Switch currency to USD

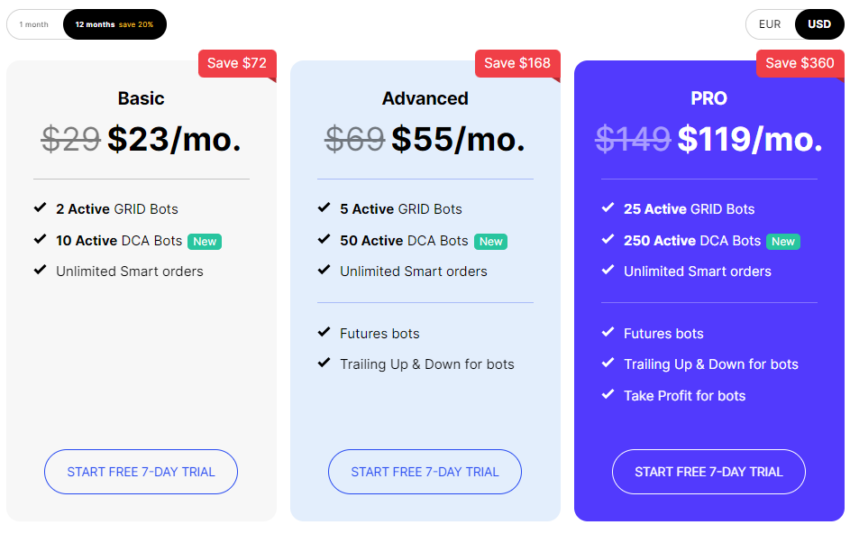819,24
